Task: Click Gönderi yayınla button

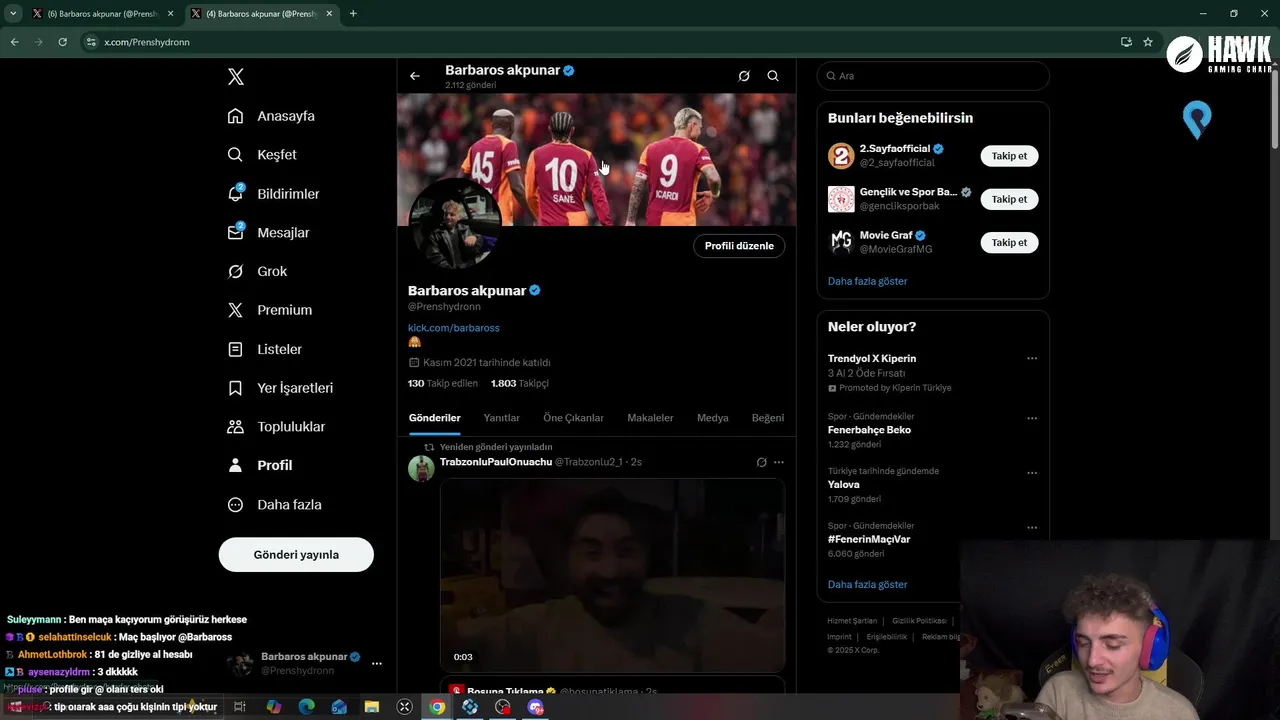Action: point(296,555)
